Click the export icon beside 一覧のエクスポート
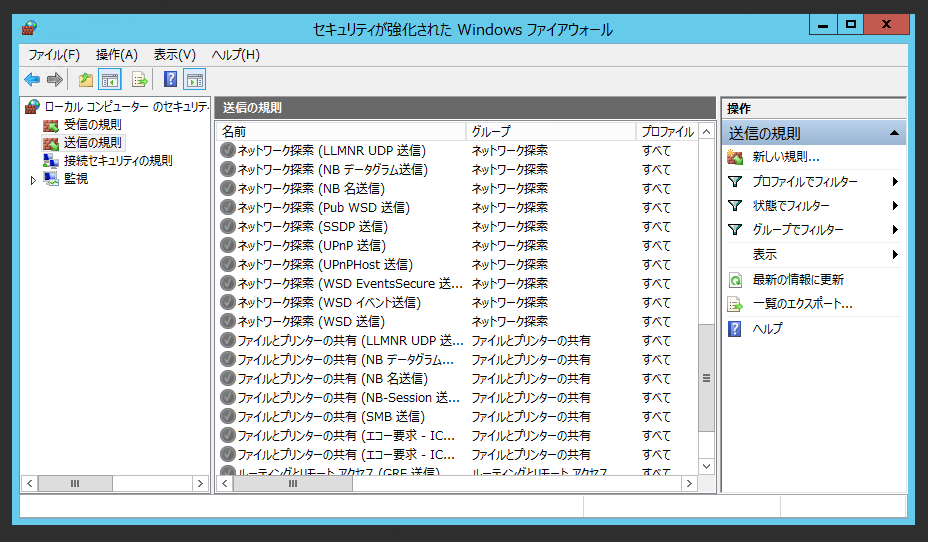This screenshot has width=928, height=542. 735,304
